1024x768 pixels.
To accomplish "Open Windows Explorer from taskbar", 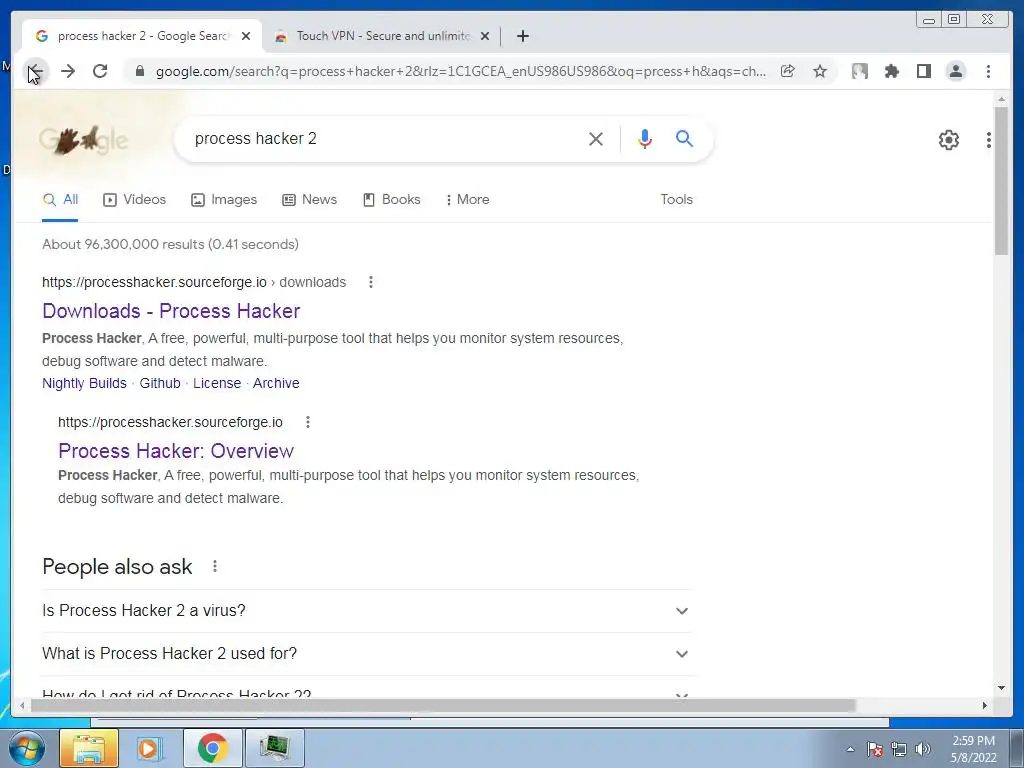I will click(89, 748).
